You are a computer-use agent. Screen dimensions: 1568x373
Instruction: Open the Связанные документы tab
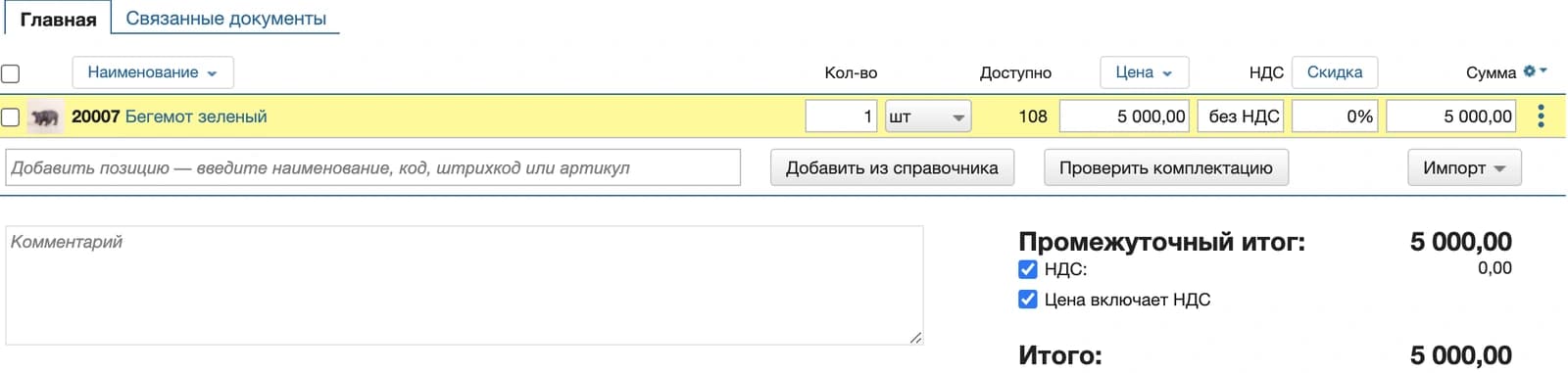[x=226, y=19]
